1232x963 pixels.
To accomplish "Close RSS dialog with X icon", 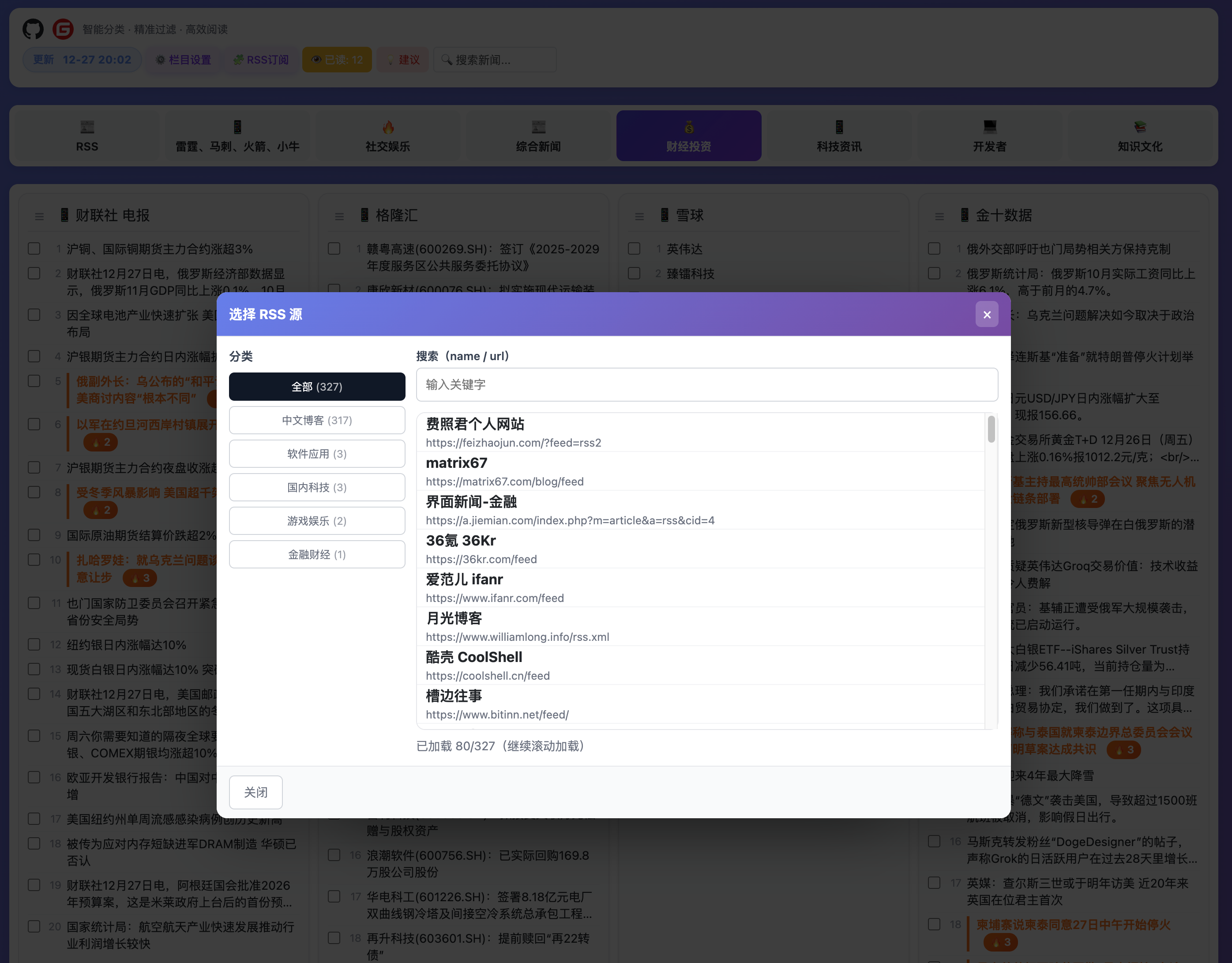I will tap(987, 315).
